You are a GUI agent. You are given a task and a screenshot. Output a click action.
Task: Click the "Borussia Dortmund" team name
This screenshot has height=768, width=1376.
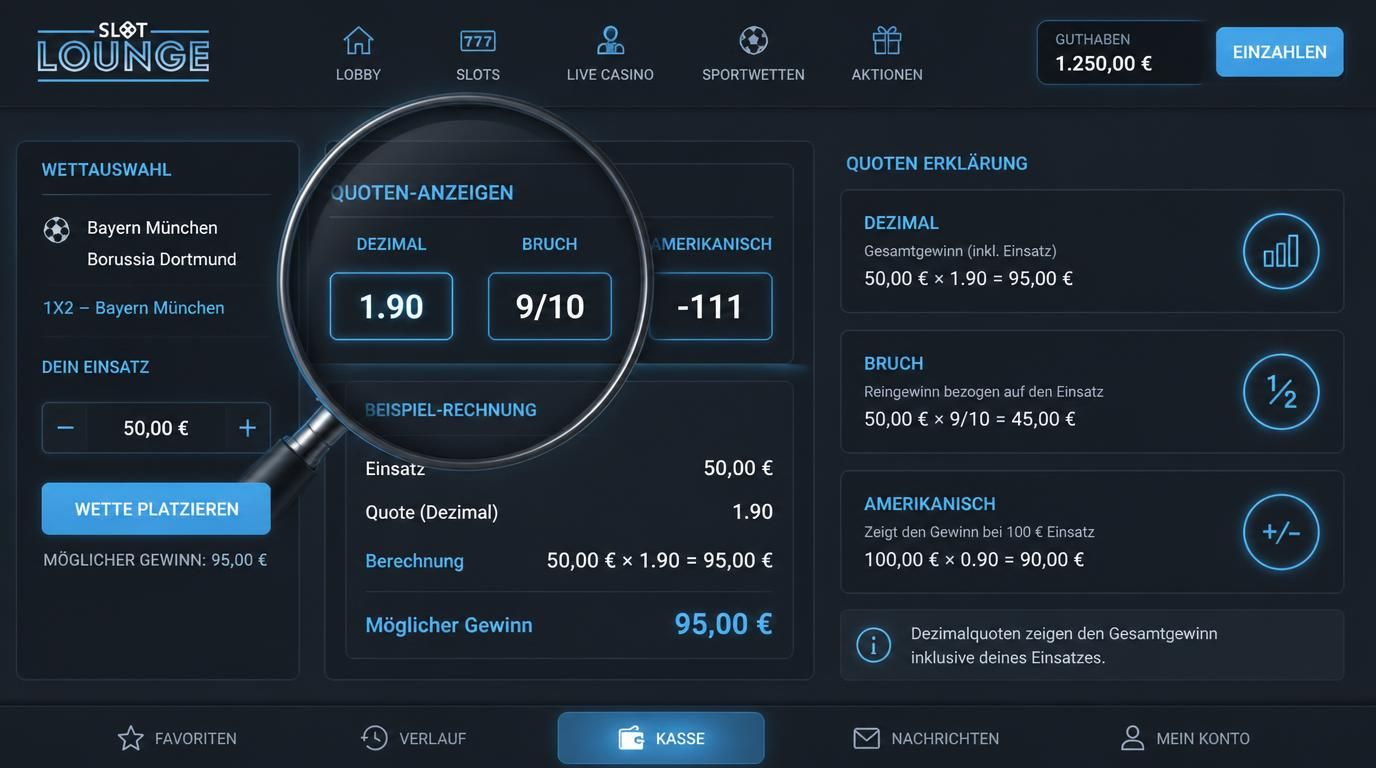coord(162,259)
